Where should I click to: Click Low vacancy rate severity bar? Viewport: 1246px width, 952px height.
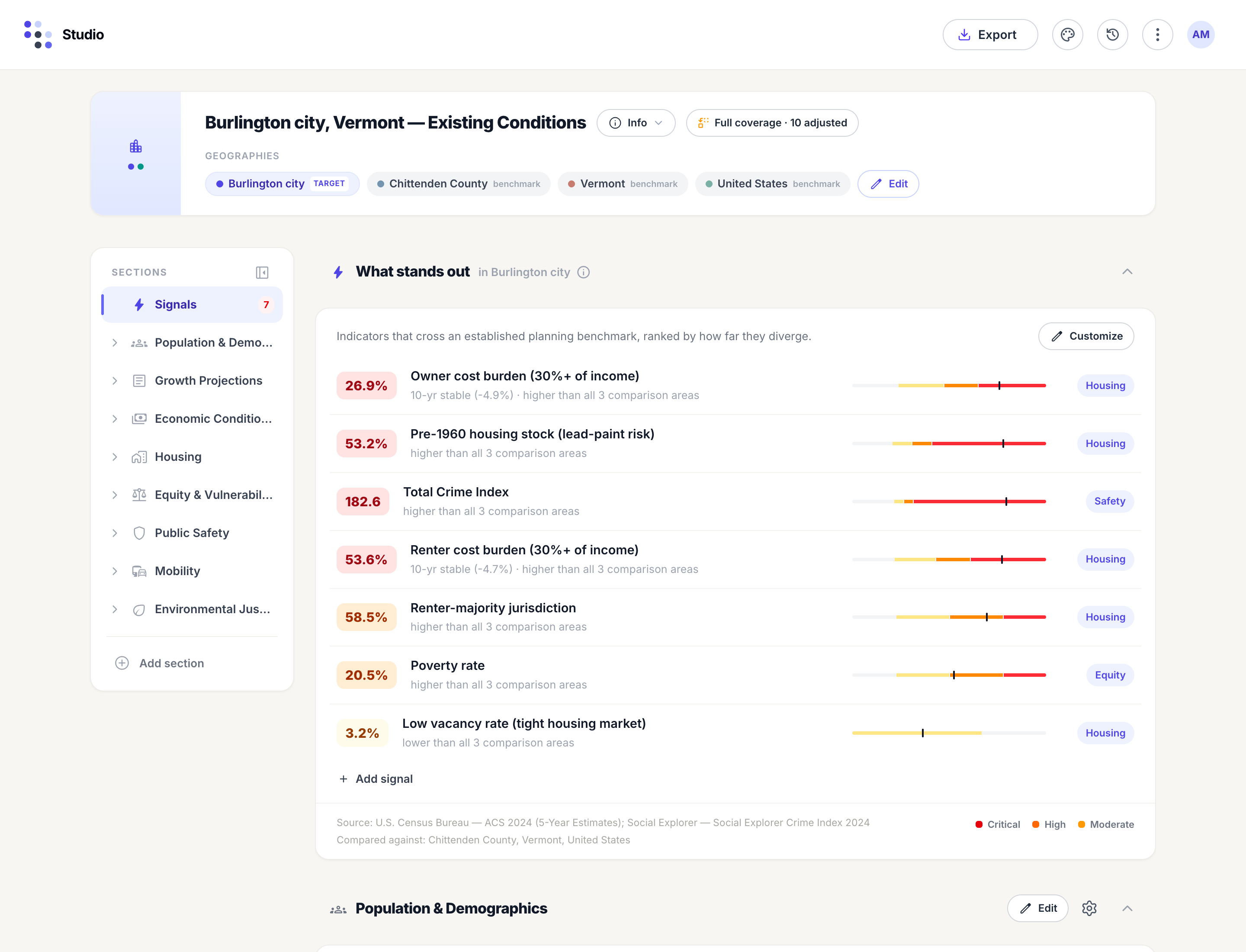(949, 733)
